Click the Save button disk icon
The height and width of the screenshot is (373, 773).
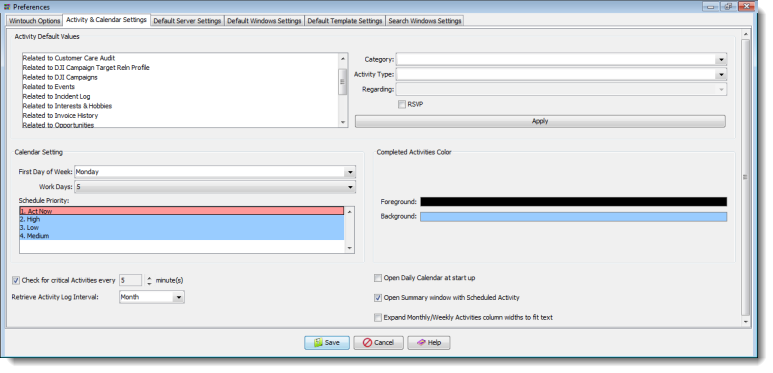(318, 342)
